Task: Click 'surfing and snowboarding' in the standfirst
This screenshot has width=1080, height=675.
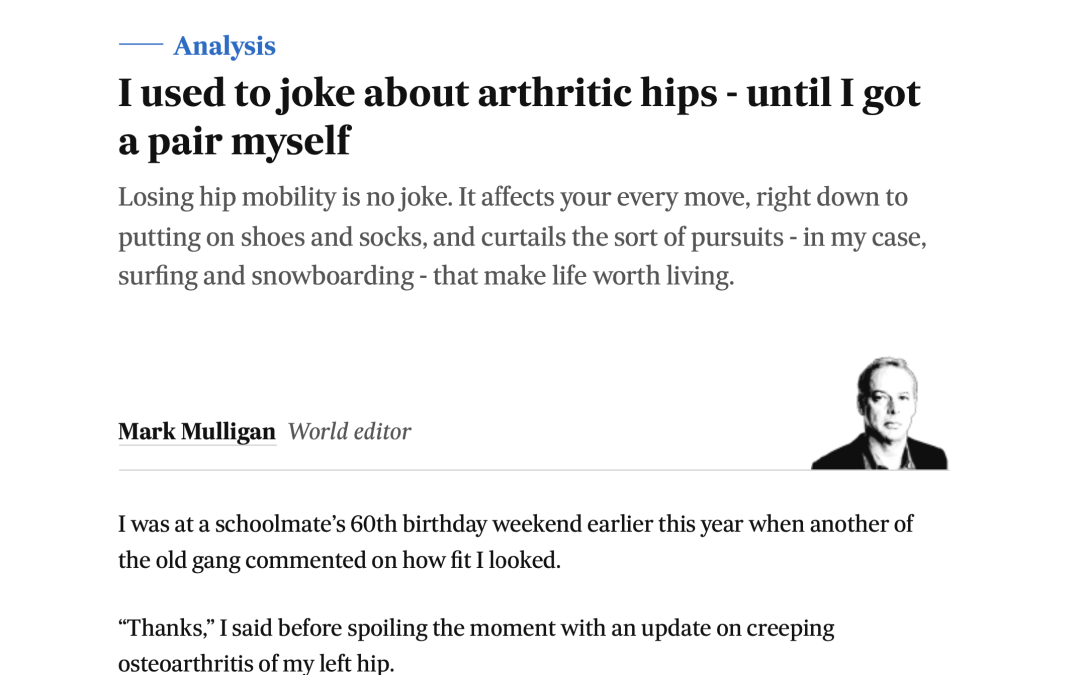Action: [266, 276]
